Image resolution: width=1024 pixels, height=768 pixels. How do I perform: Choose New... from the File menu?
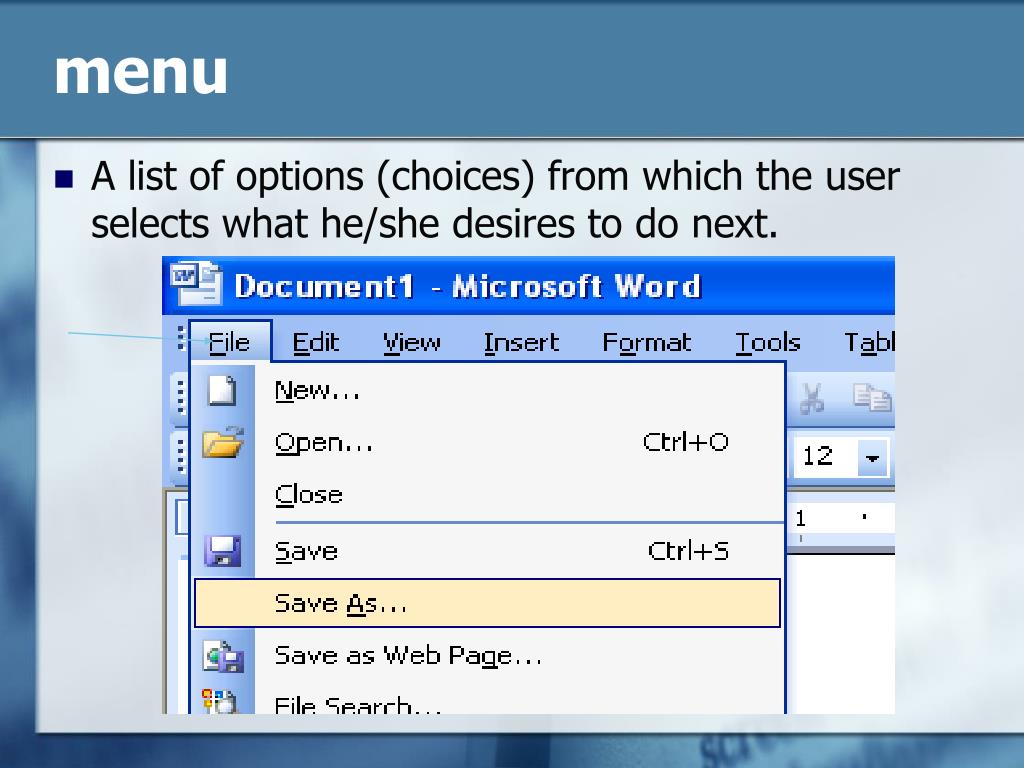pyautogui.click(x=487, y=391)
